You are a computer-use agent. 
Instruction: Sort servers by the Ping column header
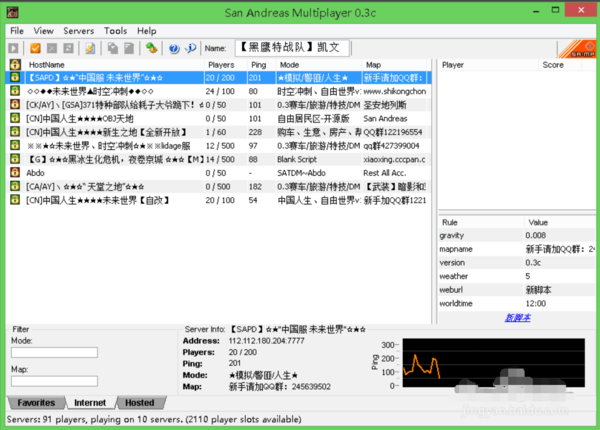click(262, 65)
